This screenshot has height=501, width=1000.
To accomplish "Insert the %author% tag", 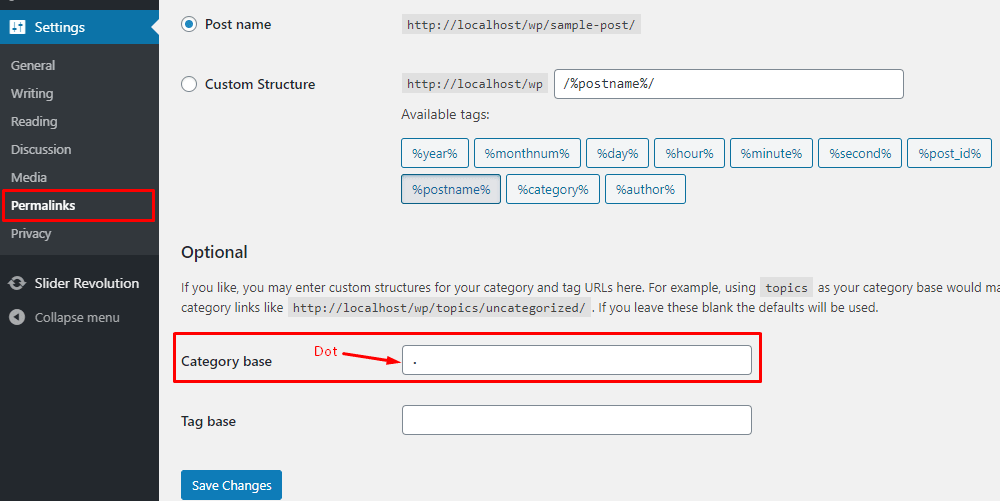I will pyautogui.click(x=645, y=189).
